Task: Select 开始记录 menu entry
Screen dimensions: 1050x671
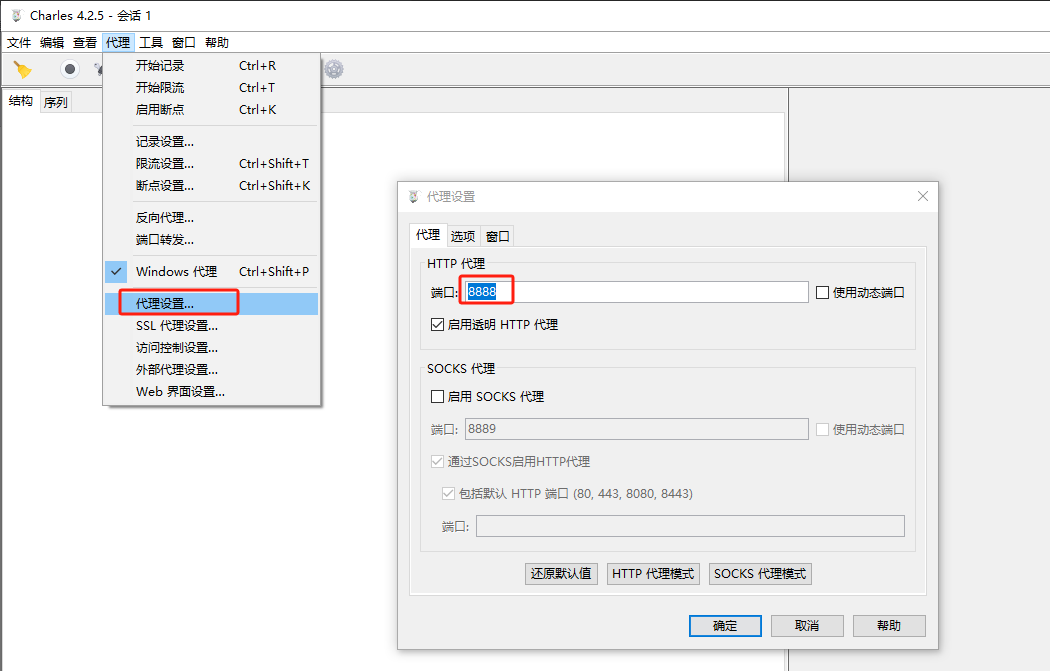Action: click(212, 66)
